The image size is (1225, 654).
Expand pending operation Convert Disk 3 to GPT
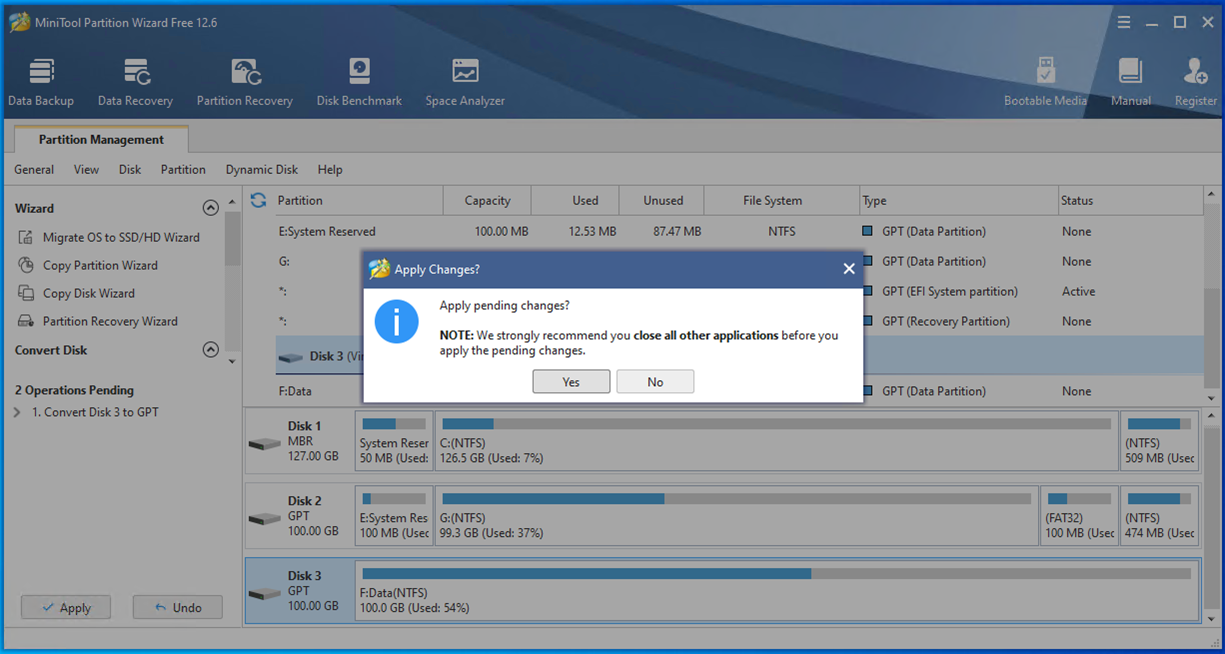point(17,412)
